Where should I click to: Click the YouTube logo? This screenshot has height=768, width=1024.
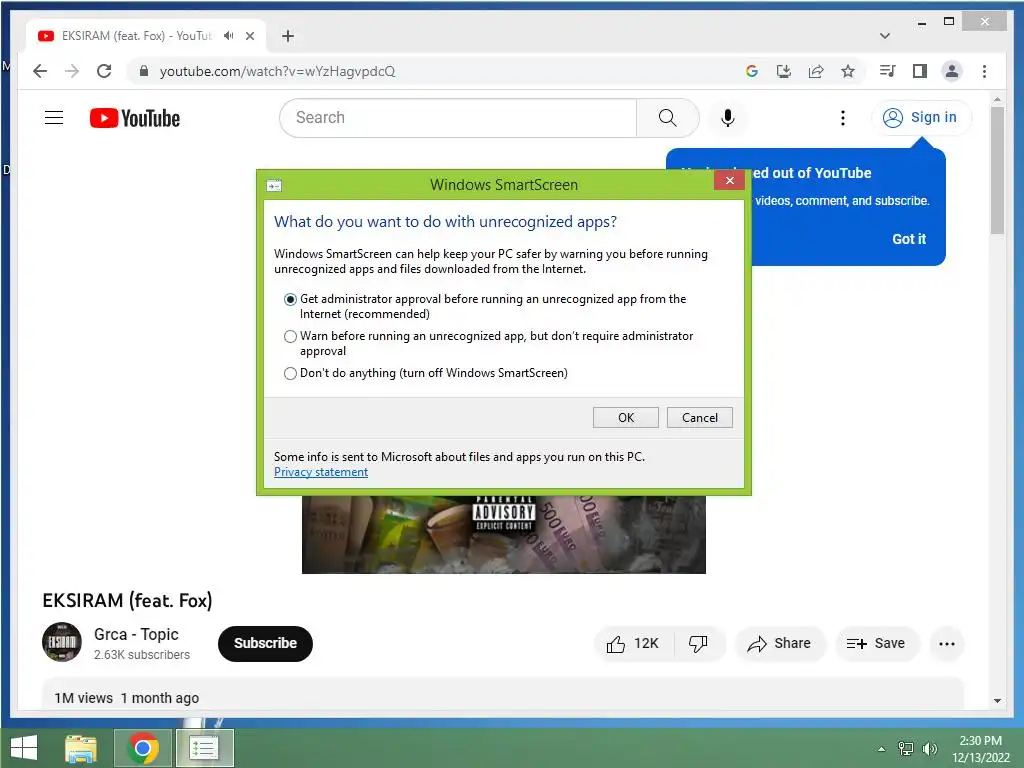[135, 118]
